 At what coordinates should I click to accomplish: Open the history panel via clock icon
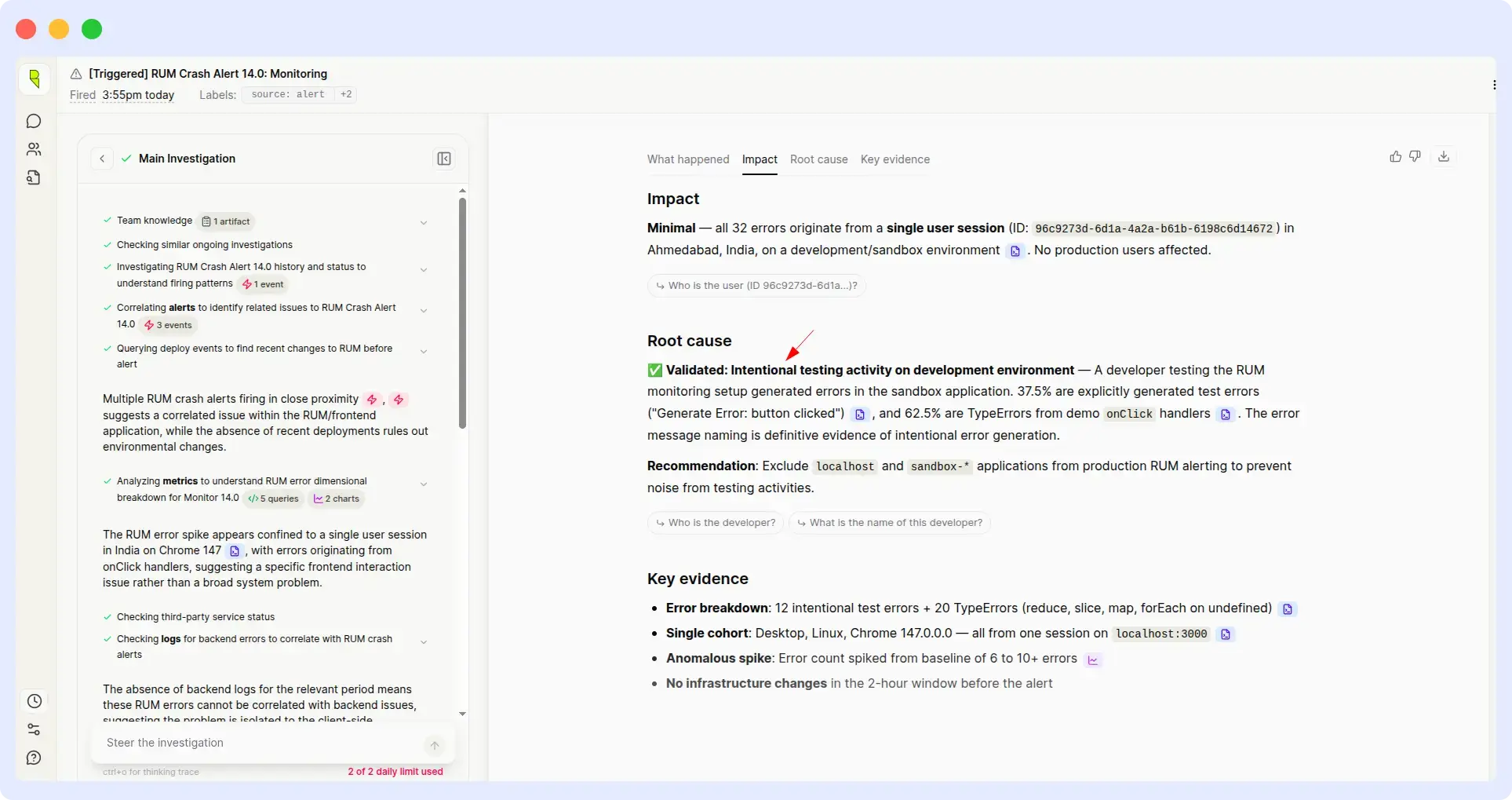pyautogui.click(x=34, y=701)
